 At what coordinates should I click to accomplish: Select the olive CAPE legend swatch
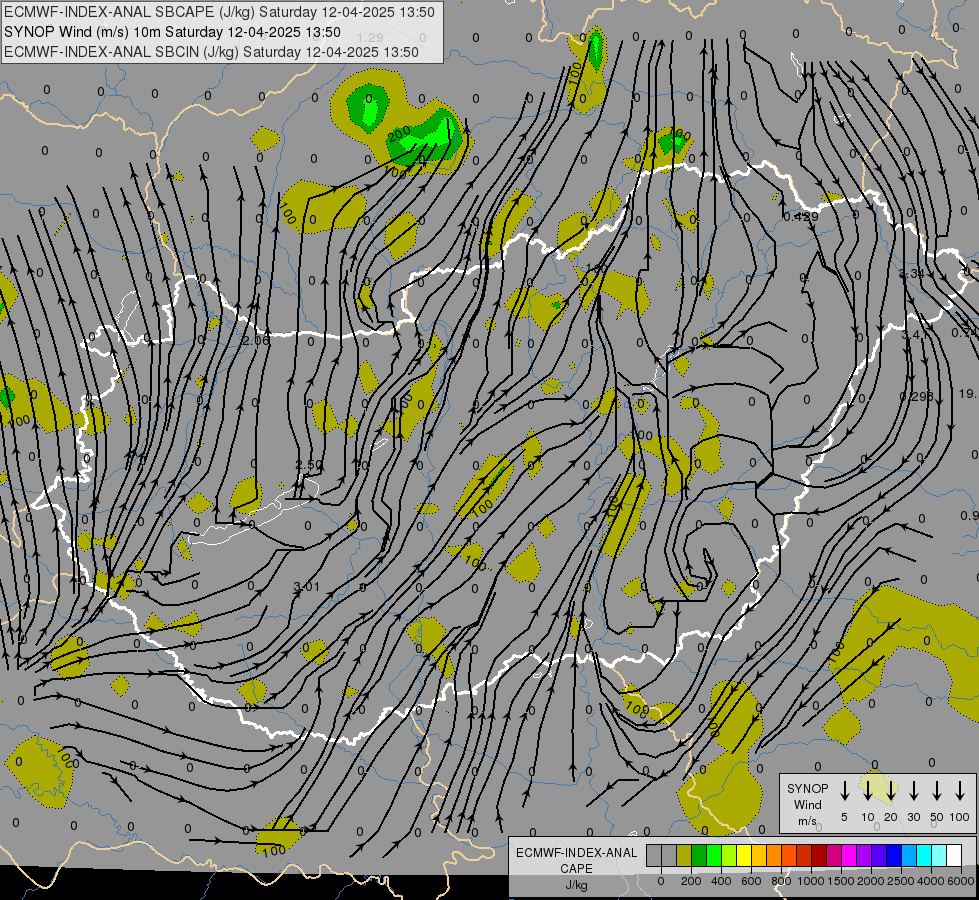684,855
